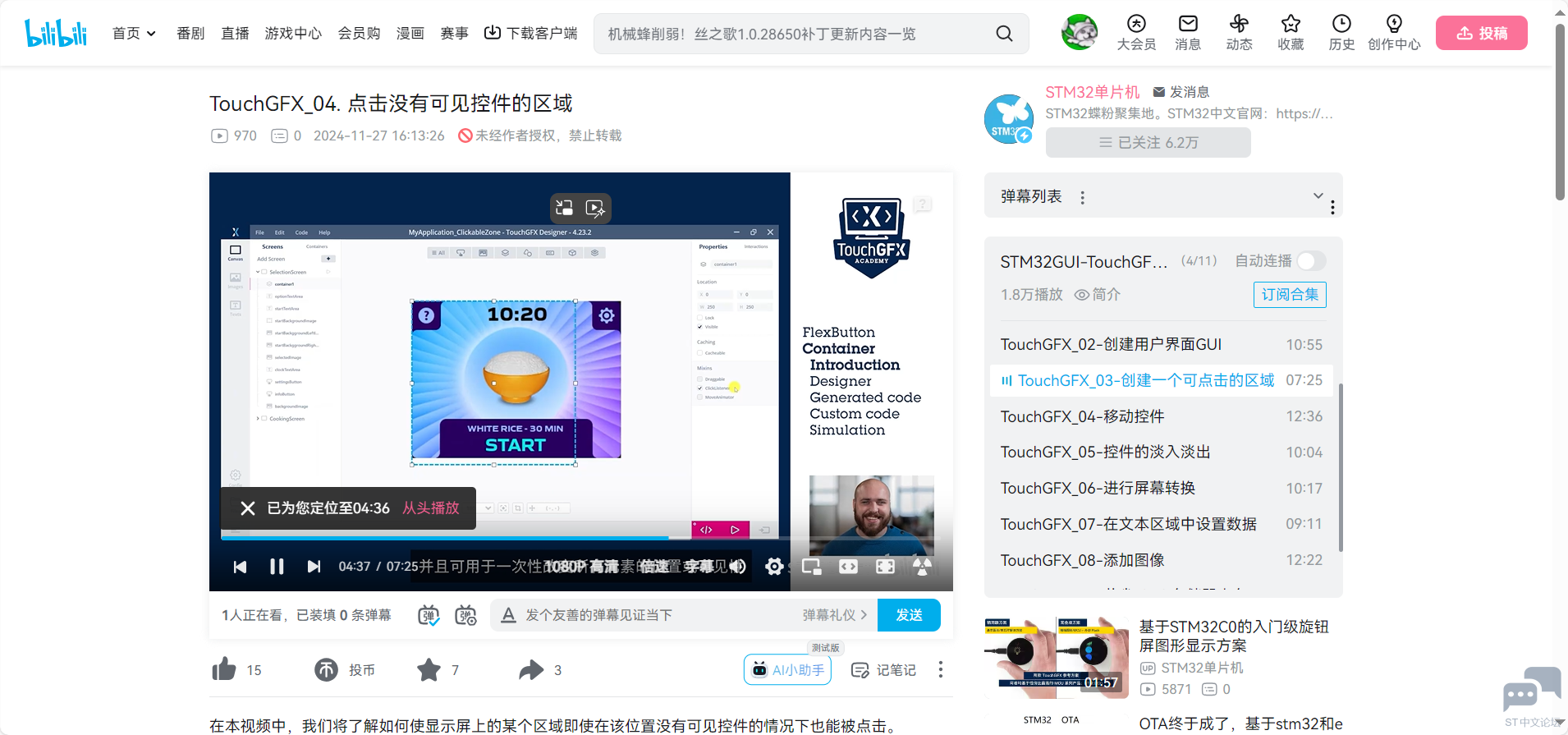The width and height of the screenshot is (1568, 735).
Task: Open 弹幕列表 options three-dot menu
Action: [1083, 197]
